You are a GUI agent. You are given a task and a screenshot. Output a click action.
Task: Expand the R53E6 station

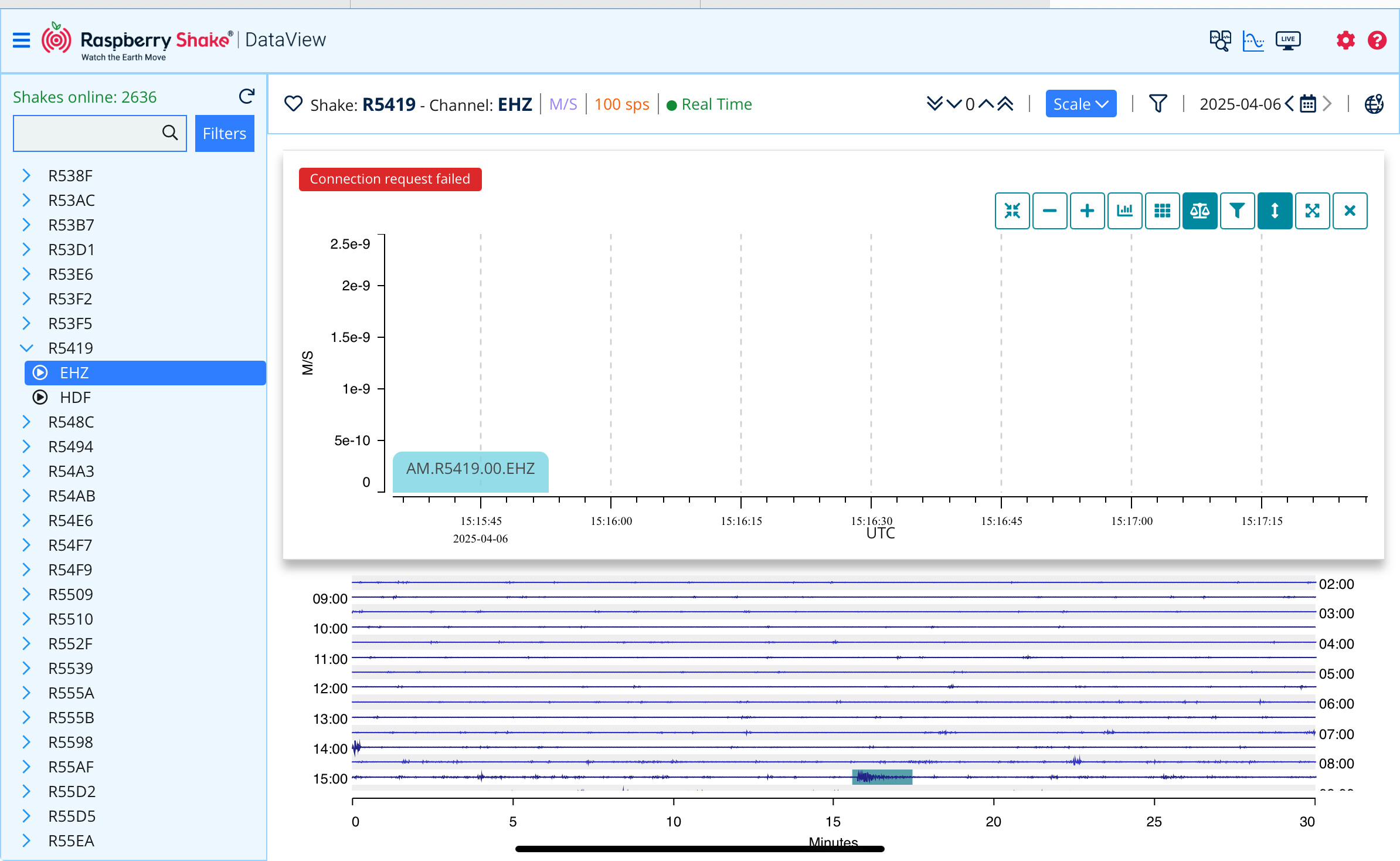[26, 274]
